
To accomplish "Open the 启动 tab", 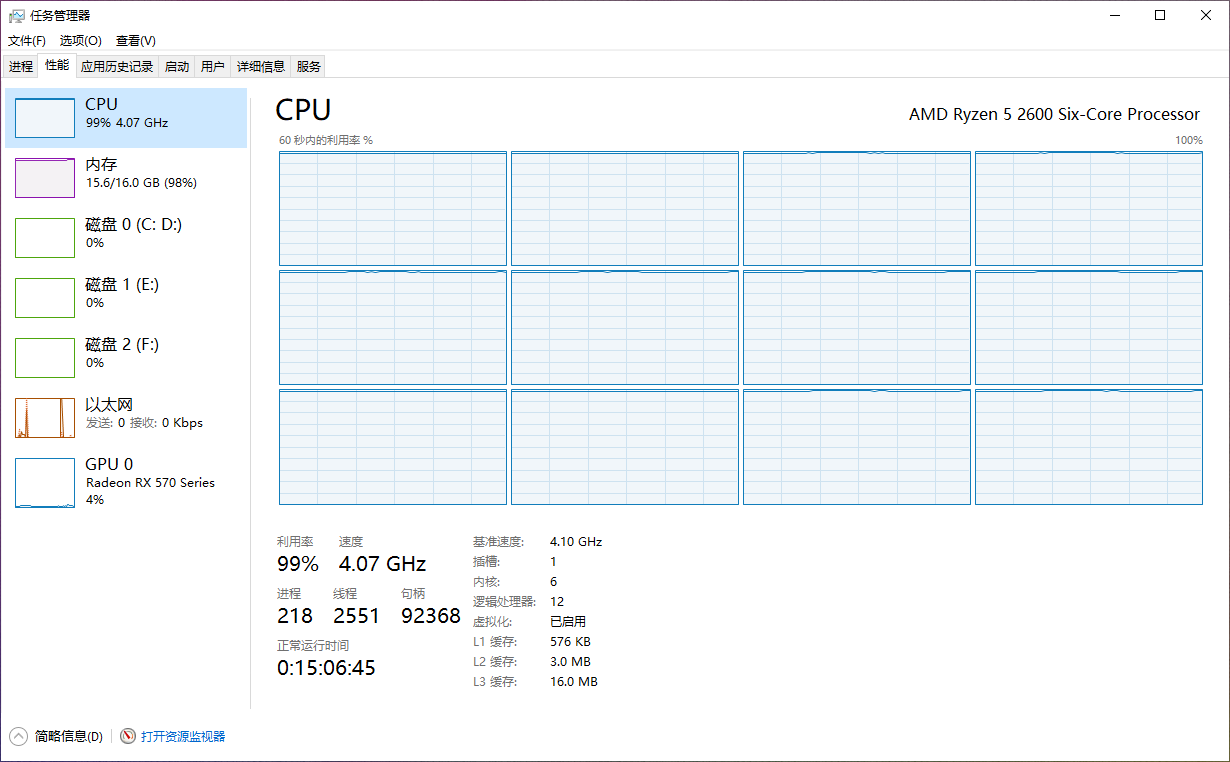I will click(177, 67).
